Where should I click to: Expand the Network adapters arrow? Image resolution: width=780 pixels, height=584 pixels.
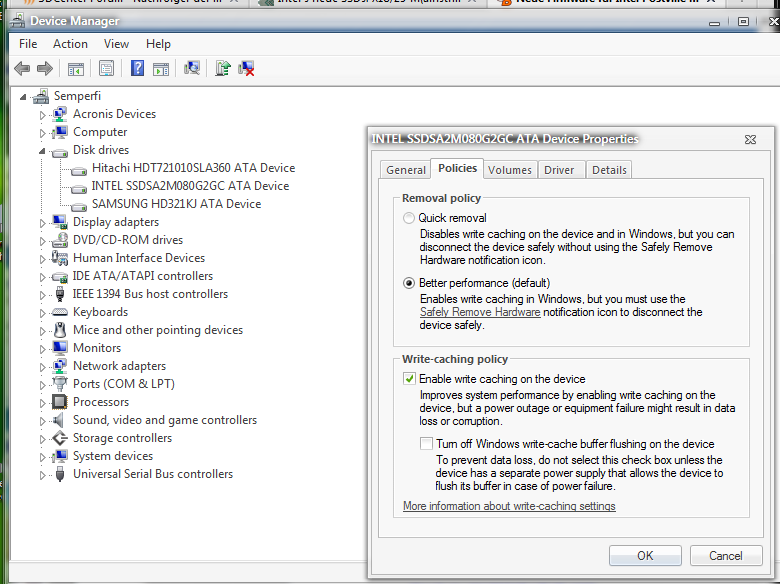pos(42,367)
